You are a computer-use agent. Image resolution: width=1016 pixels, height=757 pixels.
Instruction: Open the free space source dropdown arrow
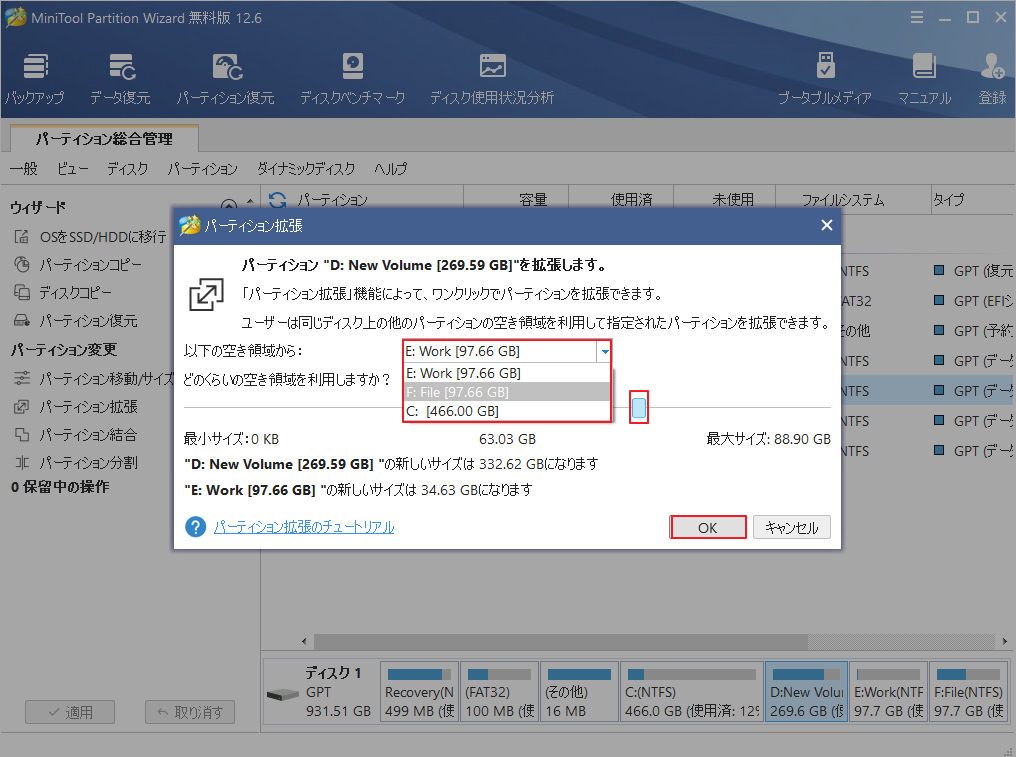[603, 352]
